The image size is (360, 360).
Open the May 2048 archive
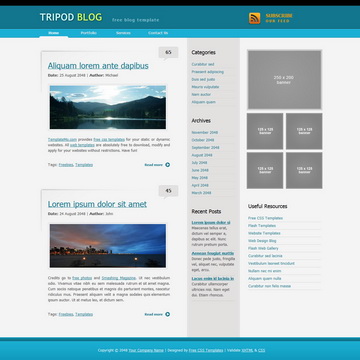(x=200, y=178)
